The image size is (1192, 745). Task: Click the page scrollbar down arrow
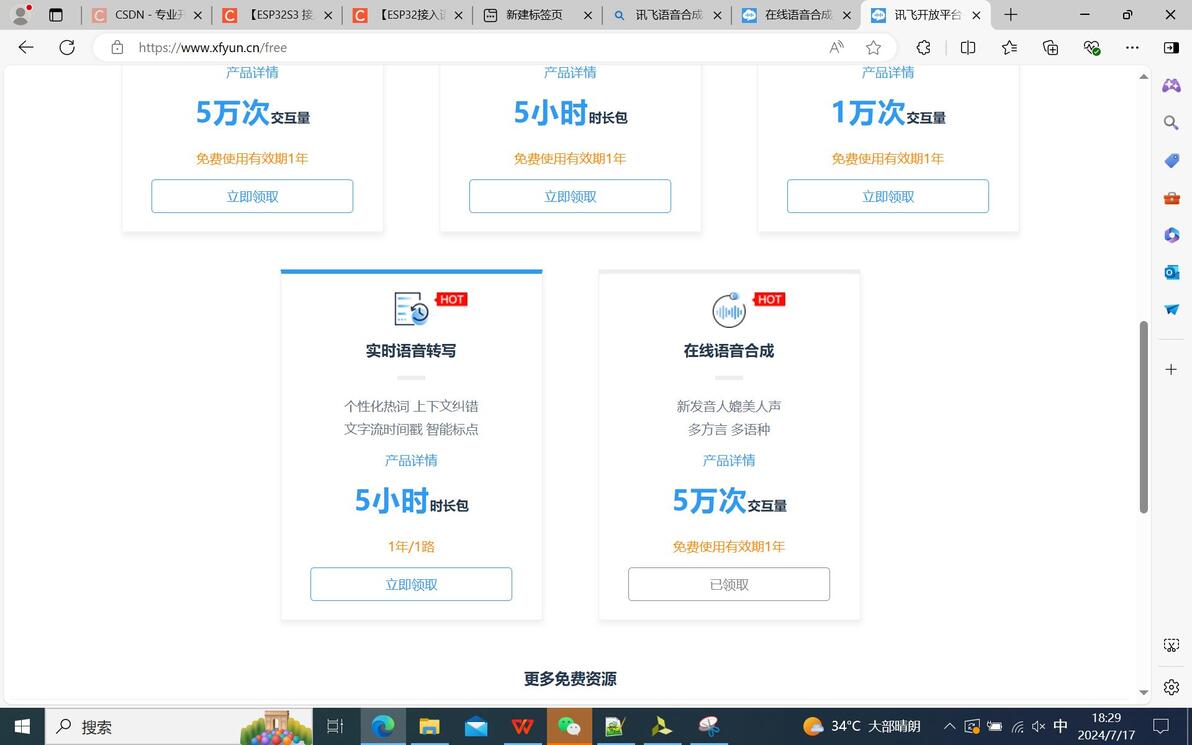coord(1143,693)
